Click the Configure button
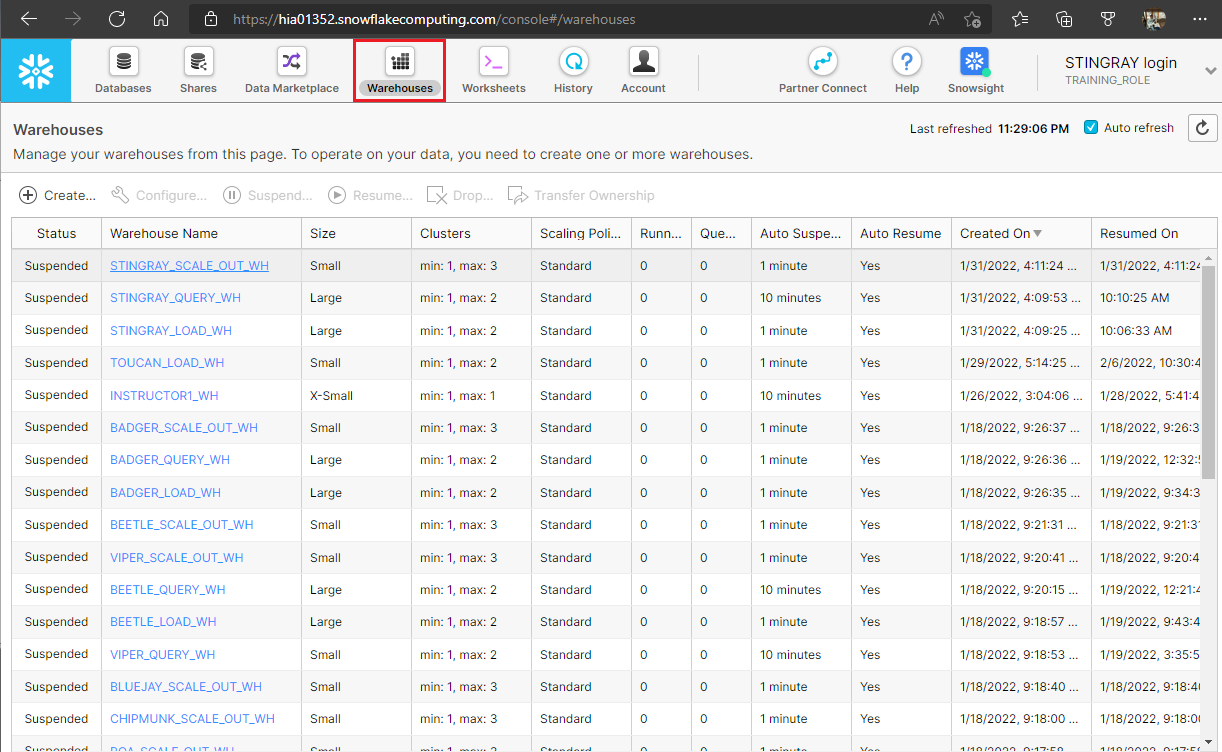Screen dimensions: 1222x752 (159, 195)
